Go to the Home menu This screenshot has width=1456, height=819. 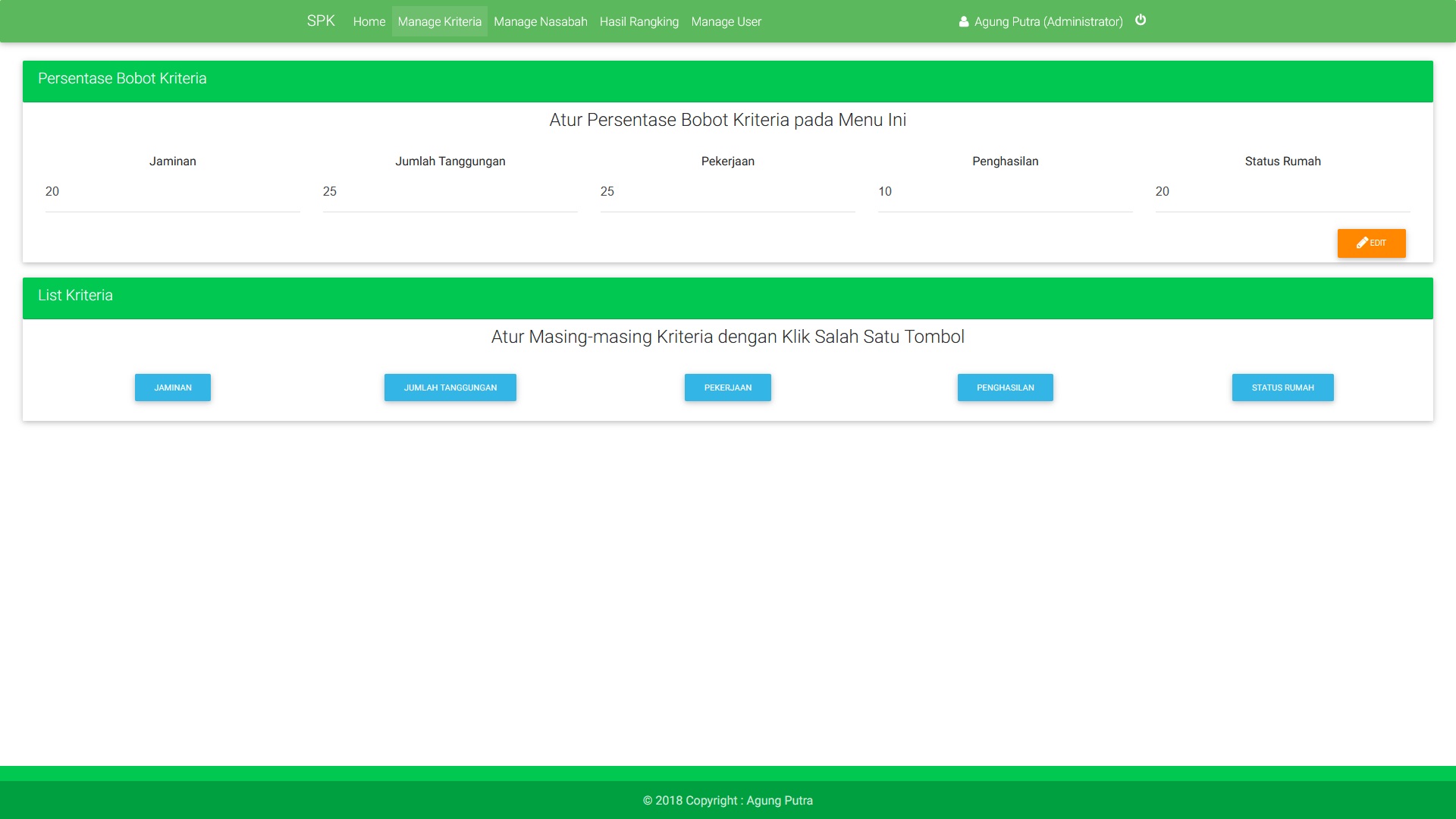click(369, 22)
